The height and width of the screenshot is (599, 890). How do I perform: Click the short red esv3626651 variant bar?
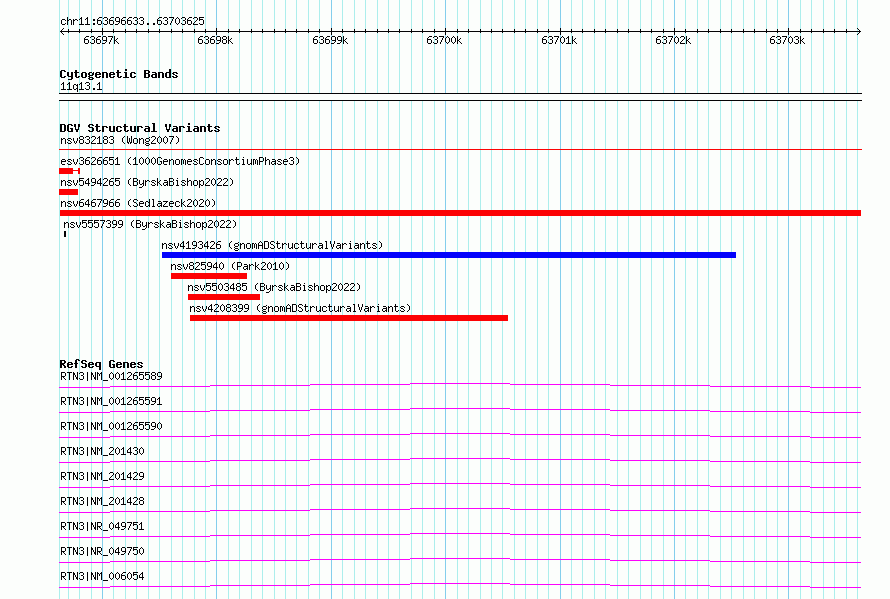coord(69,171)
